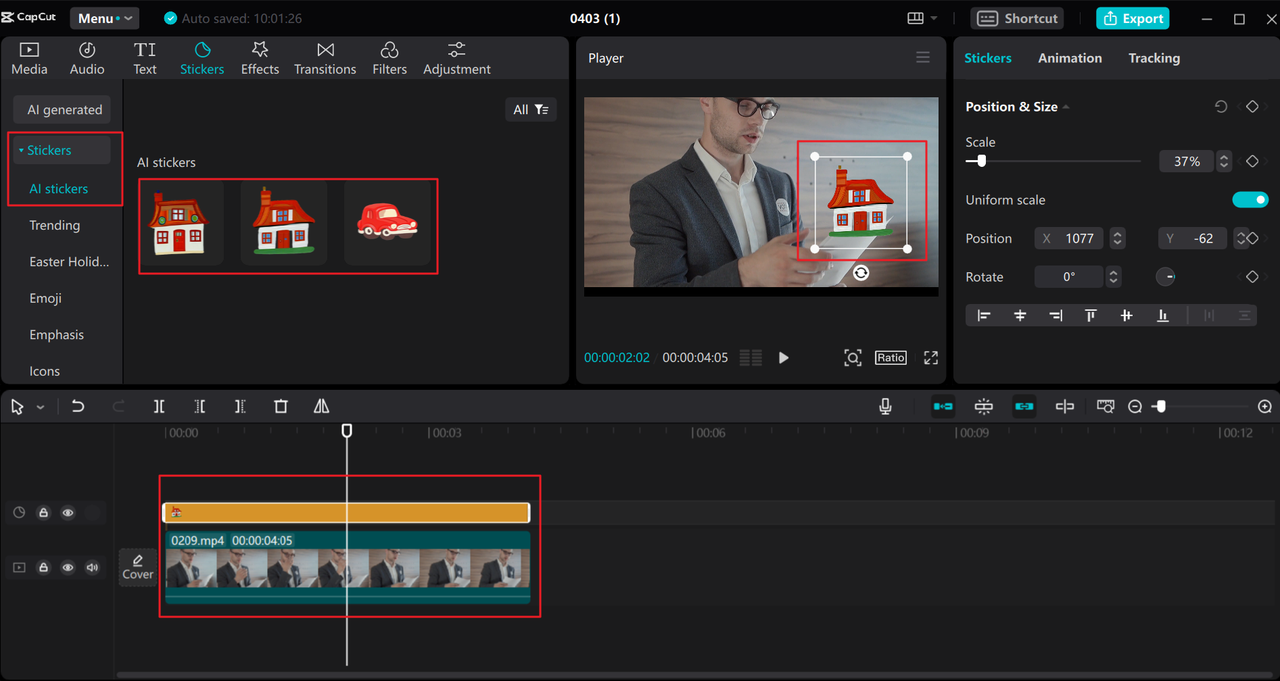Delete the selected clip

click(x=281, y=406)
